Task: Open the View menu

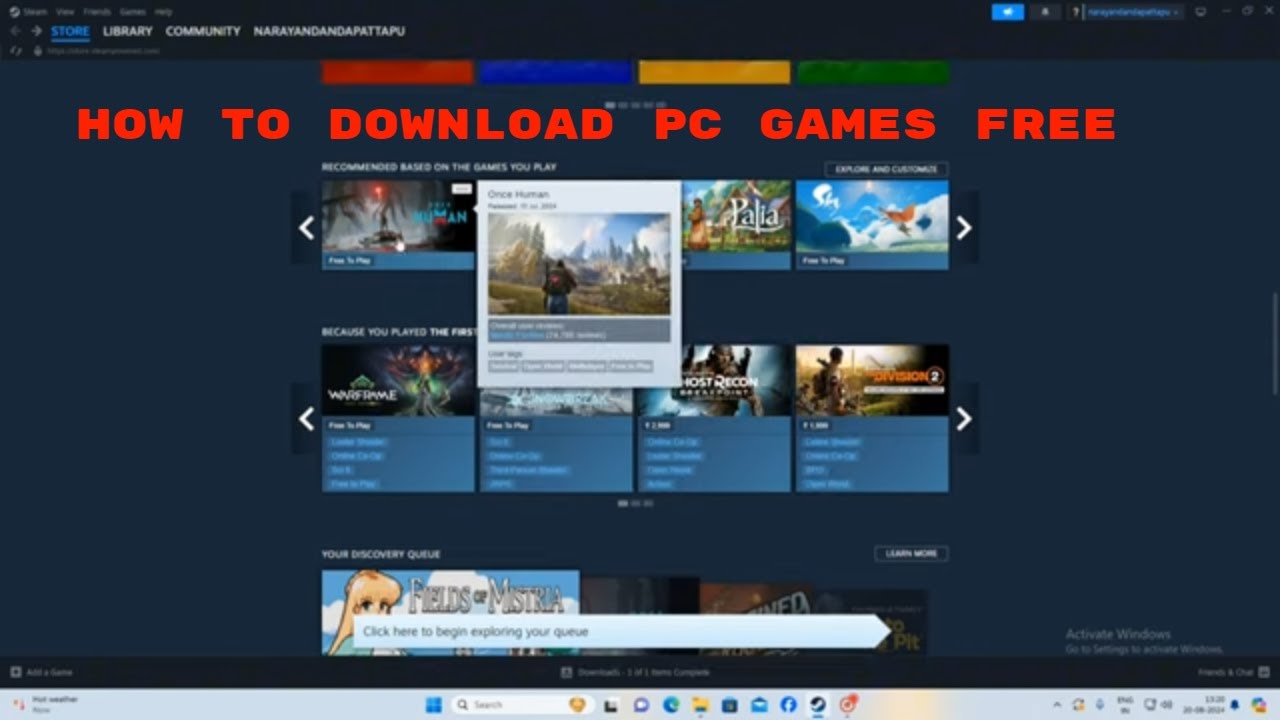Action: coord(65,12)
